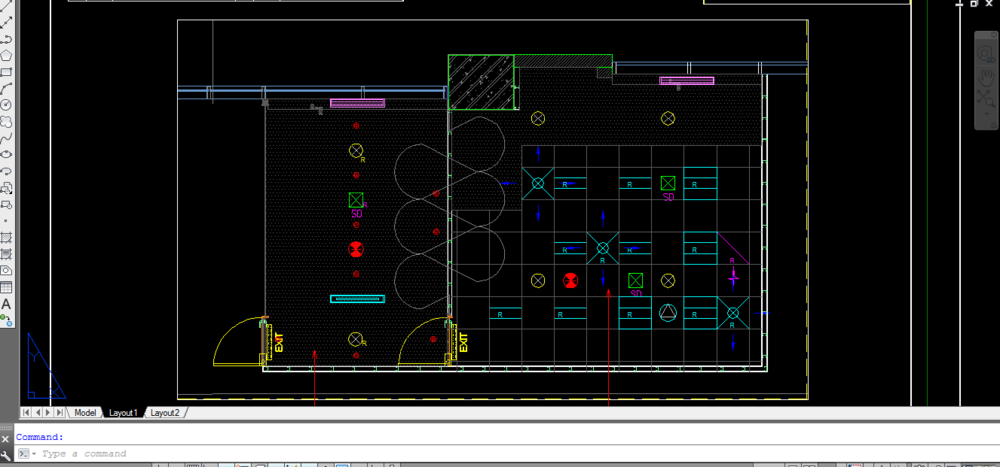Select the Layout1 tab
The height and width of the screenshot is (467, 1000).
(x=123, y=413)
